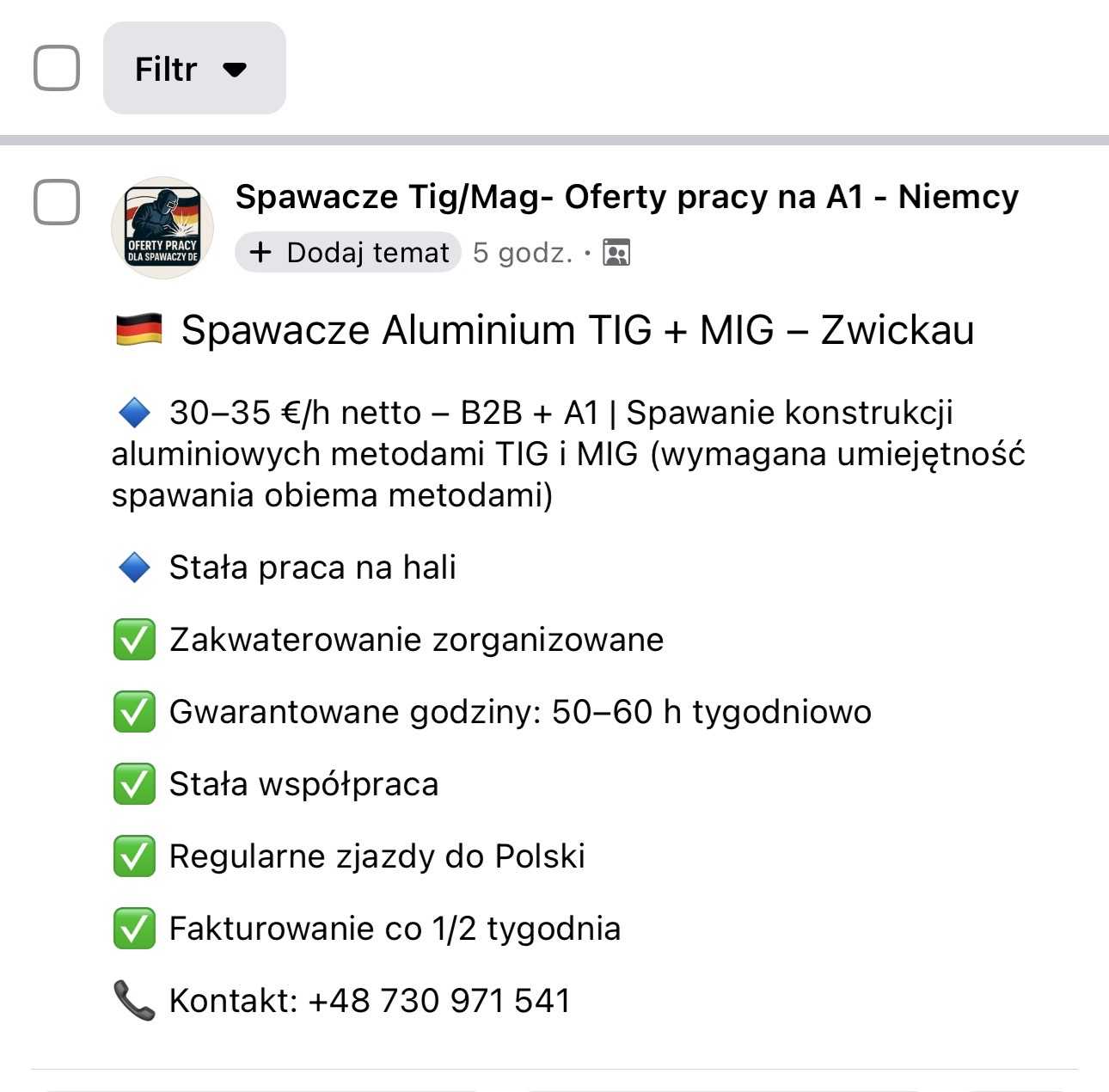This screenshot has width=1109, height=1092.
Task: Click the Dodaj temat button
Action: [x=348, y=253]
